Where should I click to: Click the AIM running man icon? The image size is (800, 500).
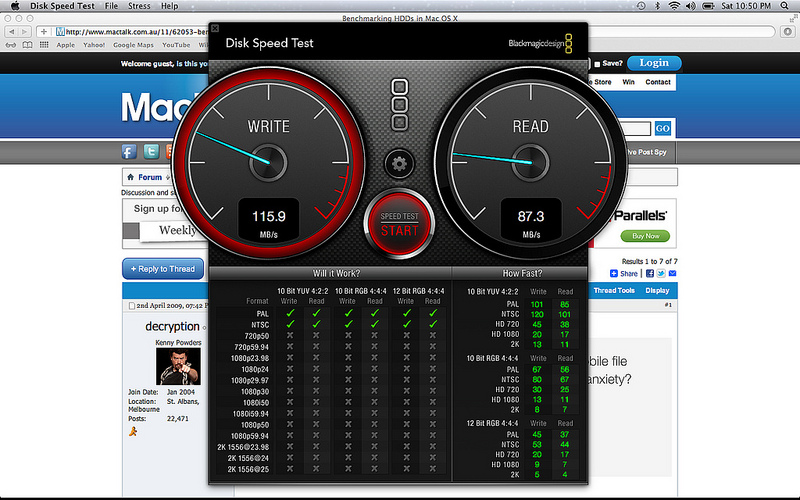(x=133, y=432)
